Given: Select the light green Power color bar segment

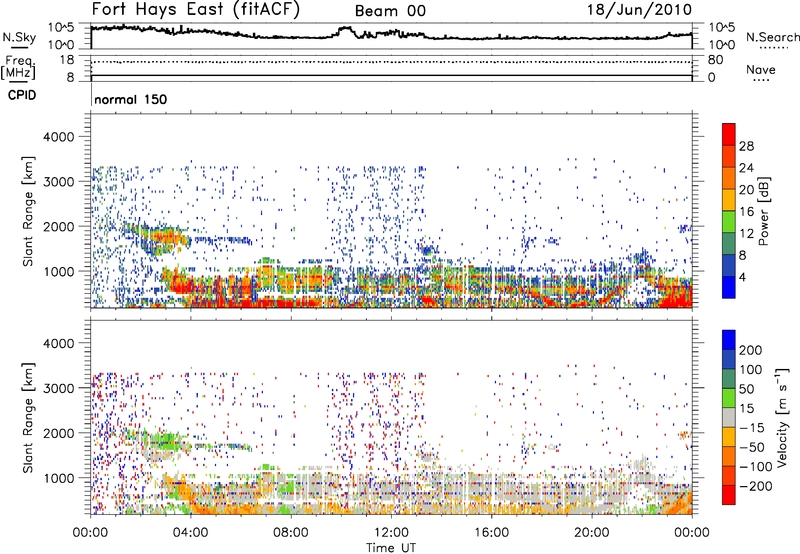Looking at the screenshot, I should (x=729, y=222).
